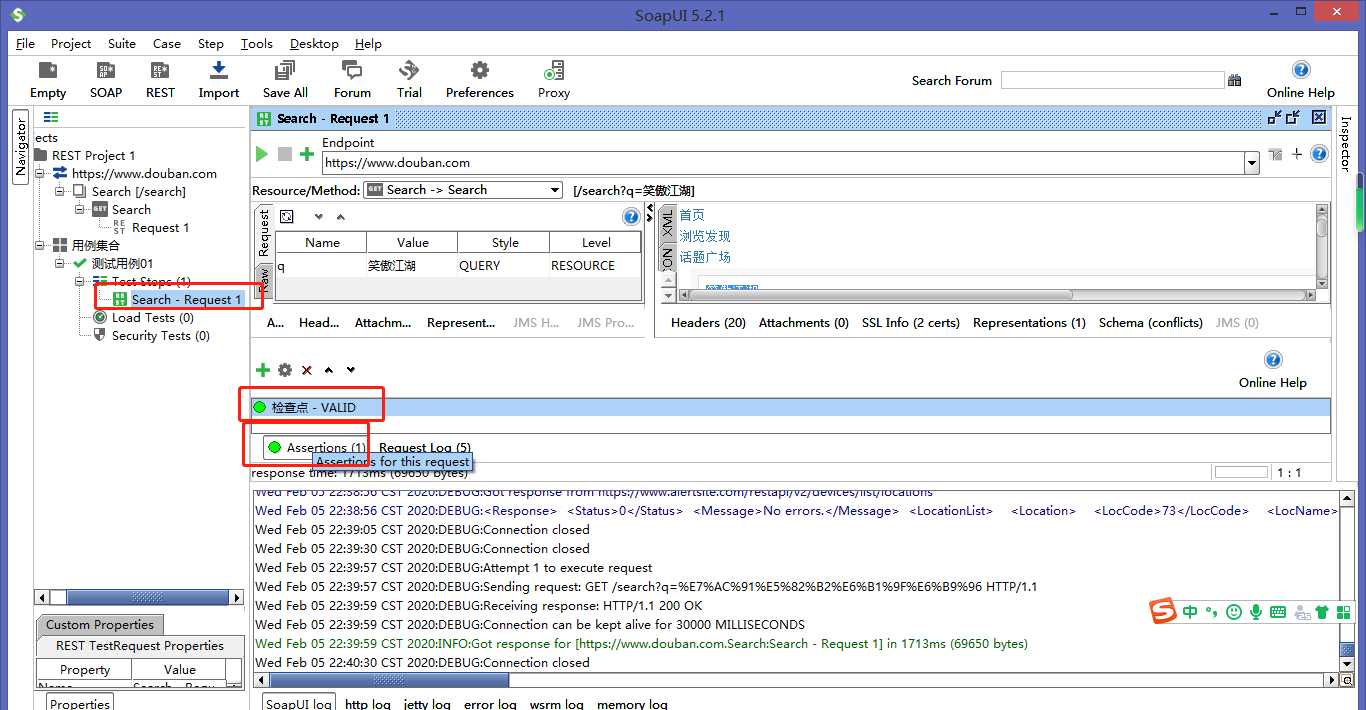Select the XML response view tab

tap(668, 224)
